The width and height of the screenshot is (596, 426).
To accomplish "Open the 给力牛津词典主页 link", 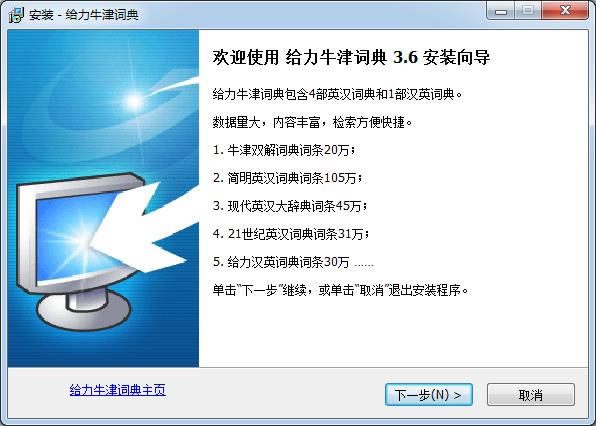I will tap(117, 390).
